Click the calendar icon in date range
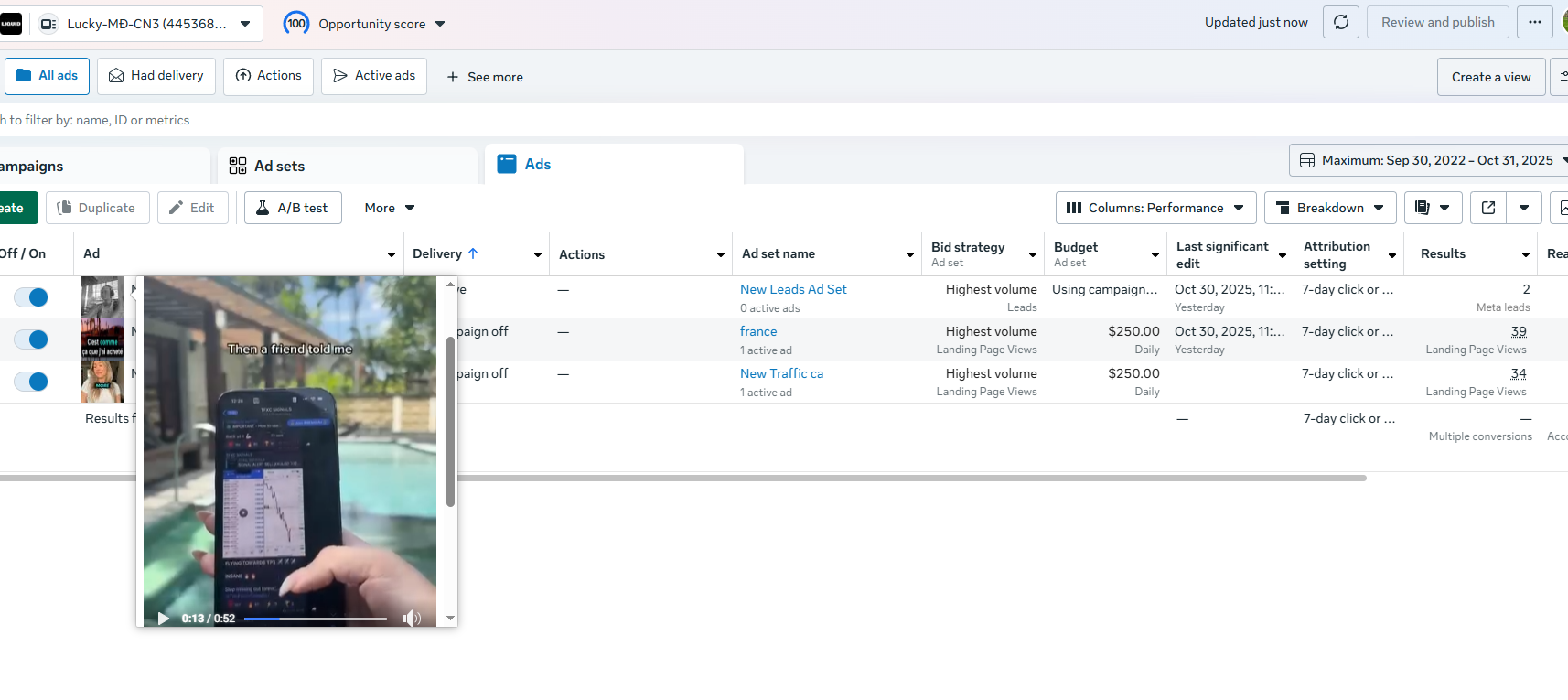Viewport: 1568px width, 700px height. [1307, 160]
